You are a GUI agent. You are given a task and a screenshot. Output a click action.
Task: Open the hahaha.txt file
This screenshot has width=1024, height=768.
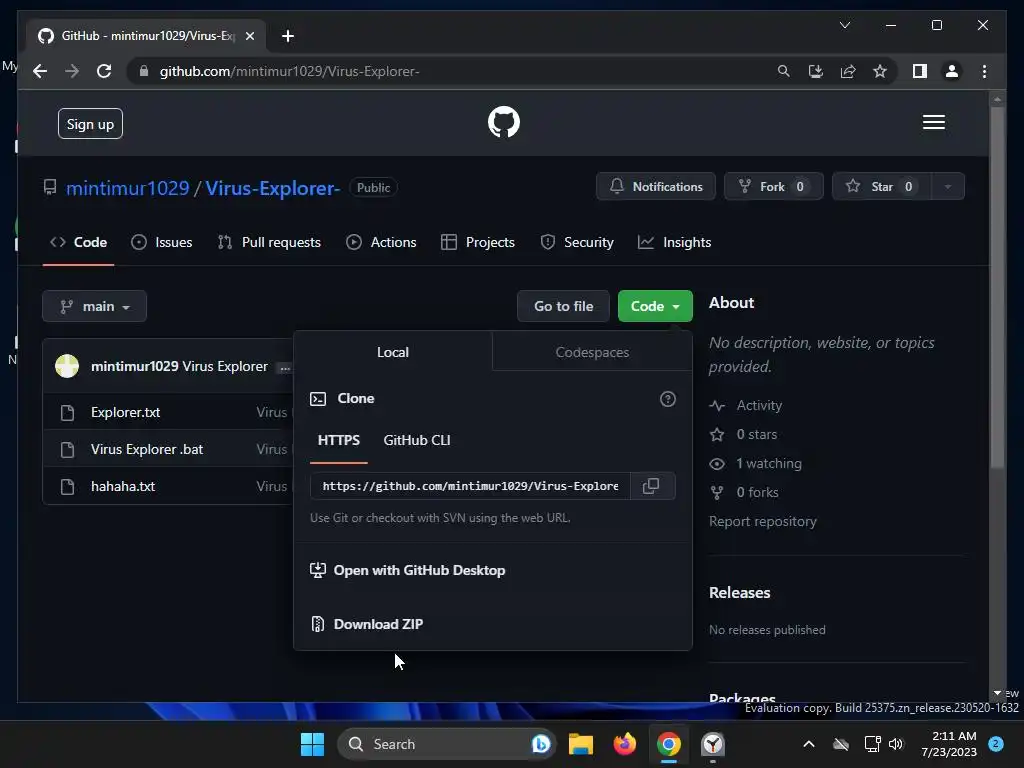[x=123, y=487]
